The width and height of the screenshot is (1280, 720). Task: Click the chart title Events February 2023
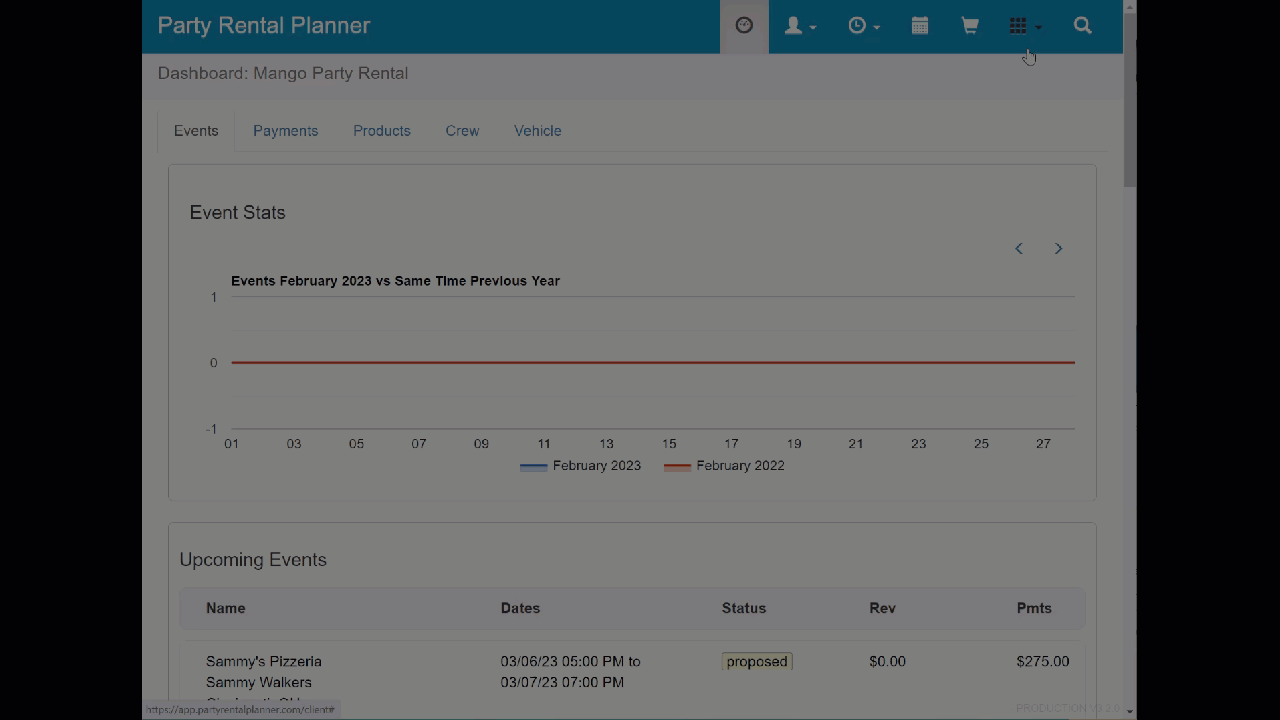(395, 281)
